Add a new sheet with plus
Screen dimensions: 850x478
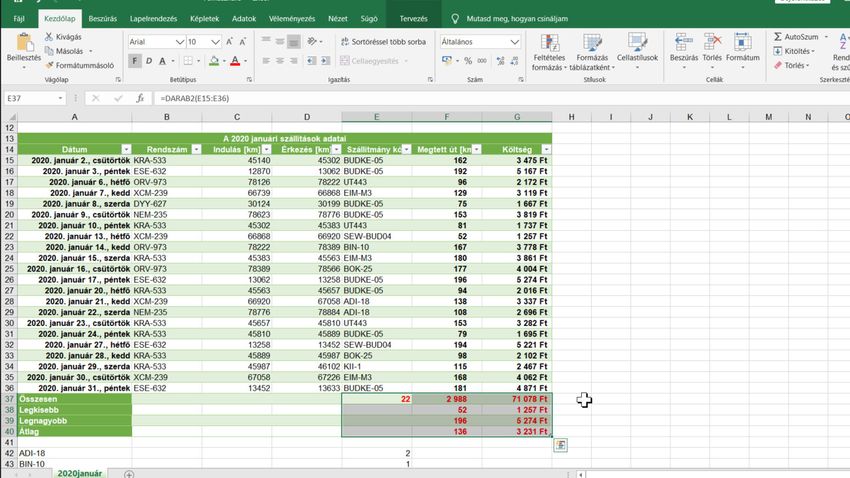128,474
